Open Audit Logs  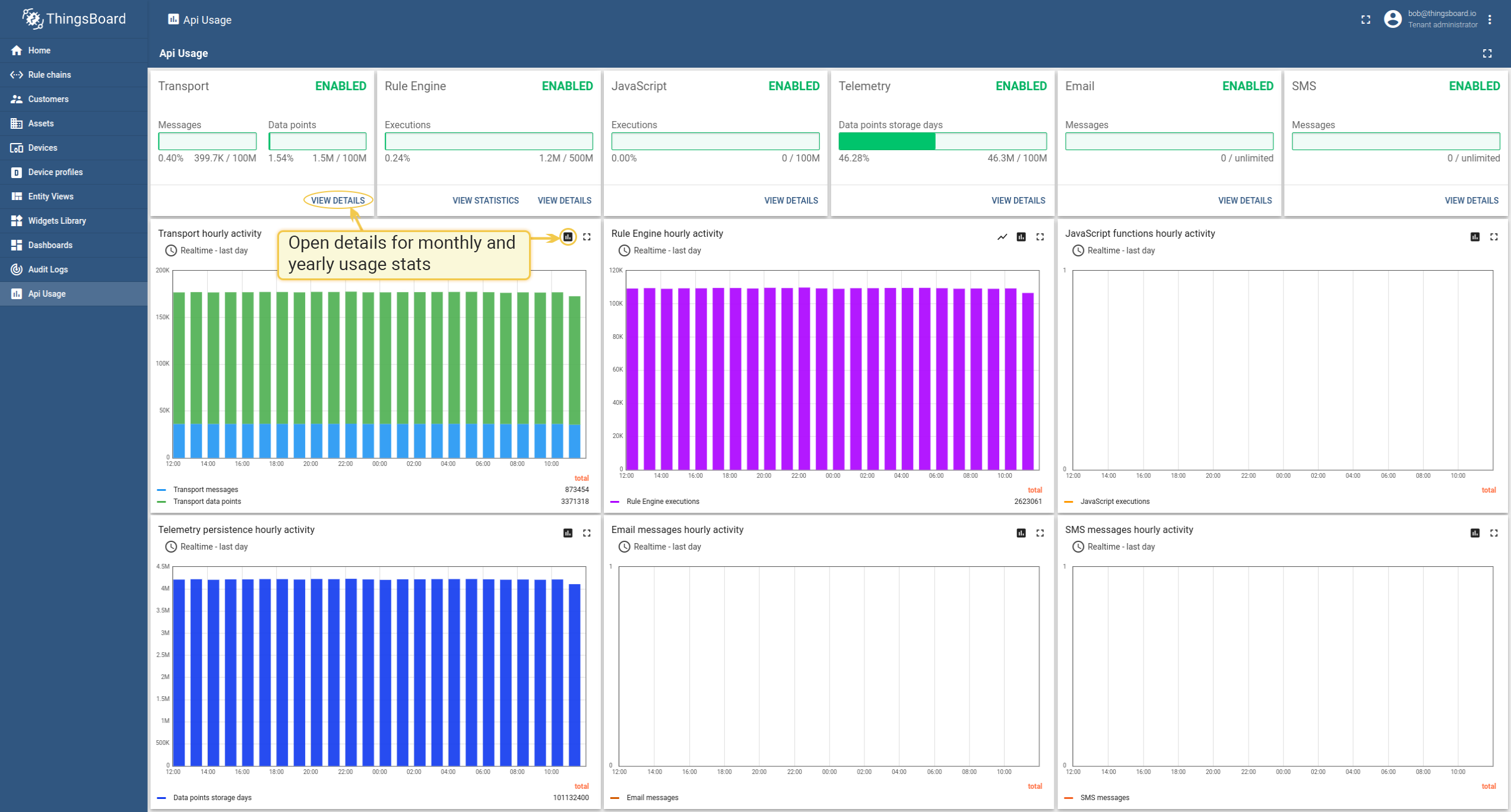click(74, 269)
